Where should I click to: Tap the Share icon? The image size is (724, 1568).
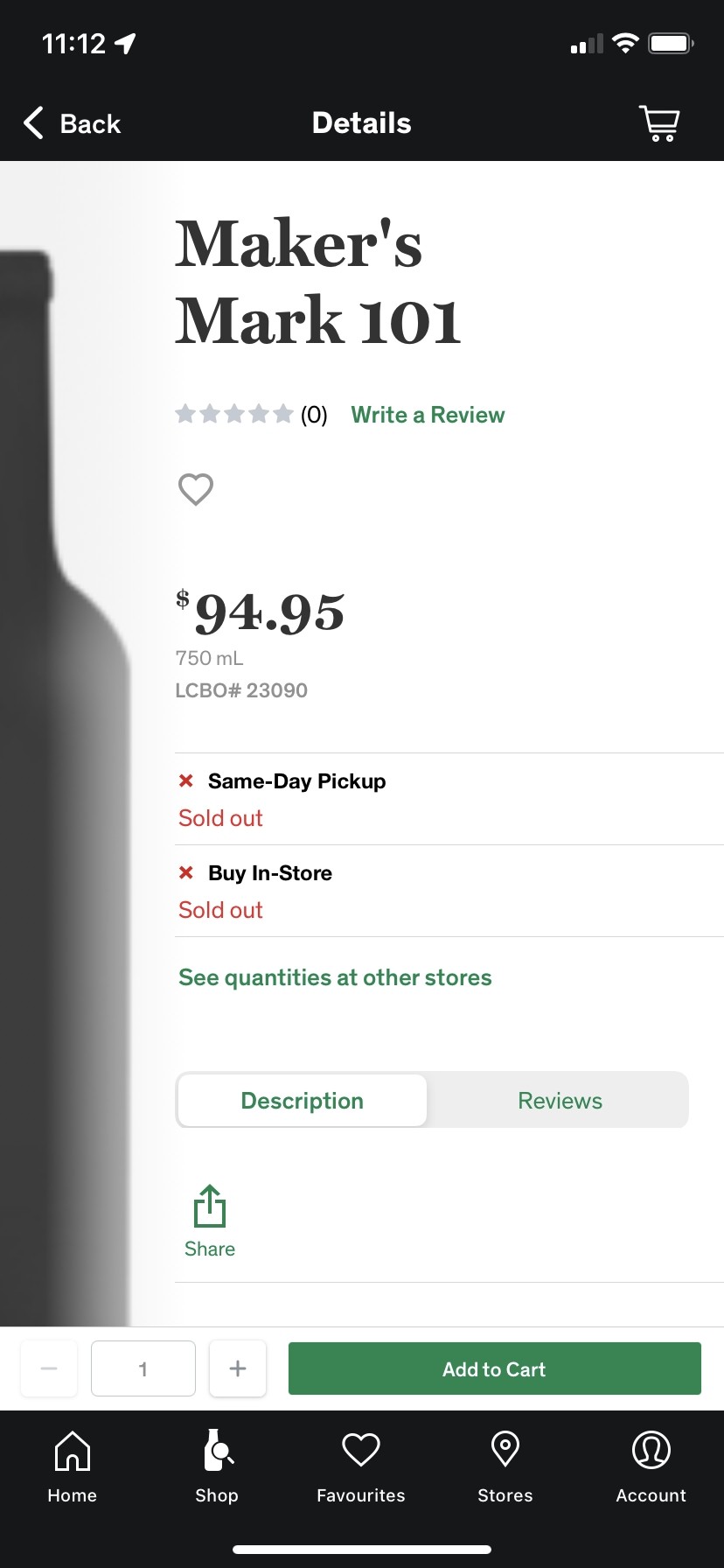click(210, 1208)
